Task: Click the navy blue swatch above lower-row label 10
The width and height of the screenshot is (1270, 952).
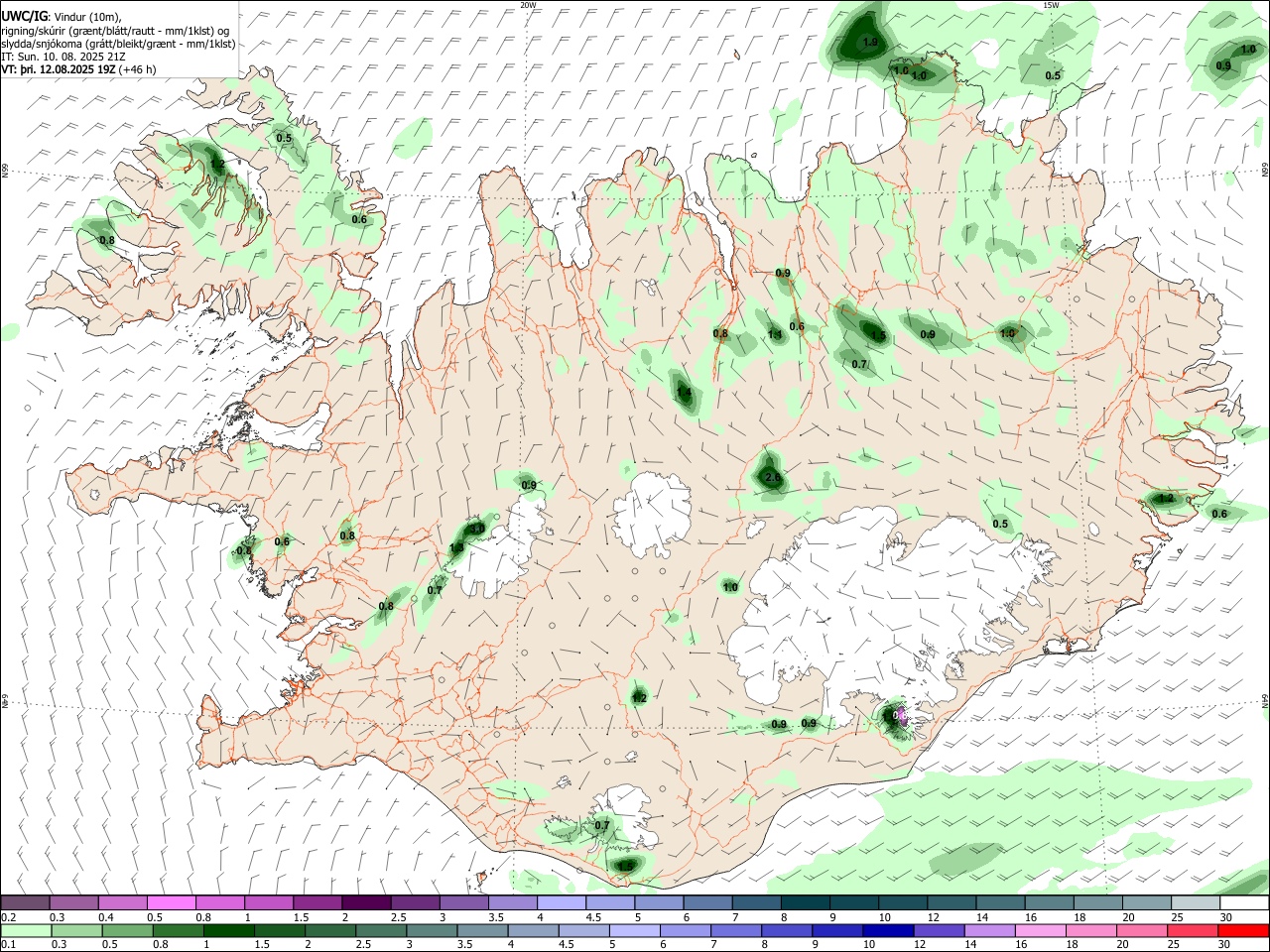Action: point(888,930)
